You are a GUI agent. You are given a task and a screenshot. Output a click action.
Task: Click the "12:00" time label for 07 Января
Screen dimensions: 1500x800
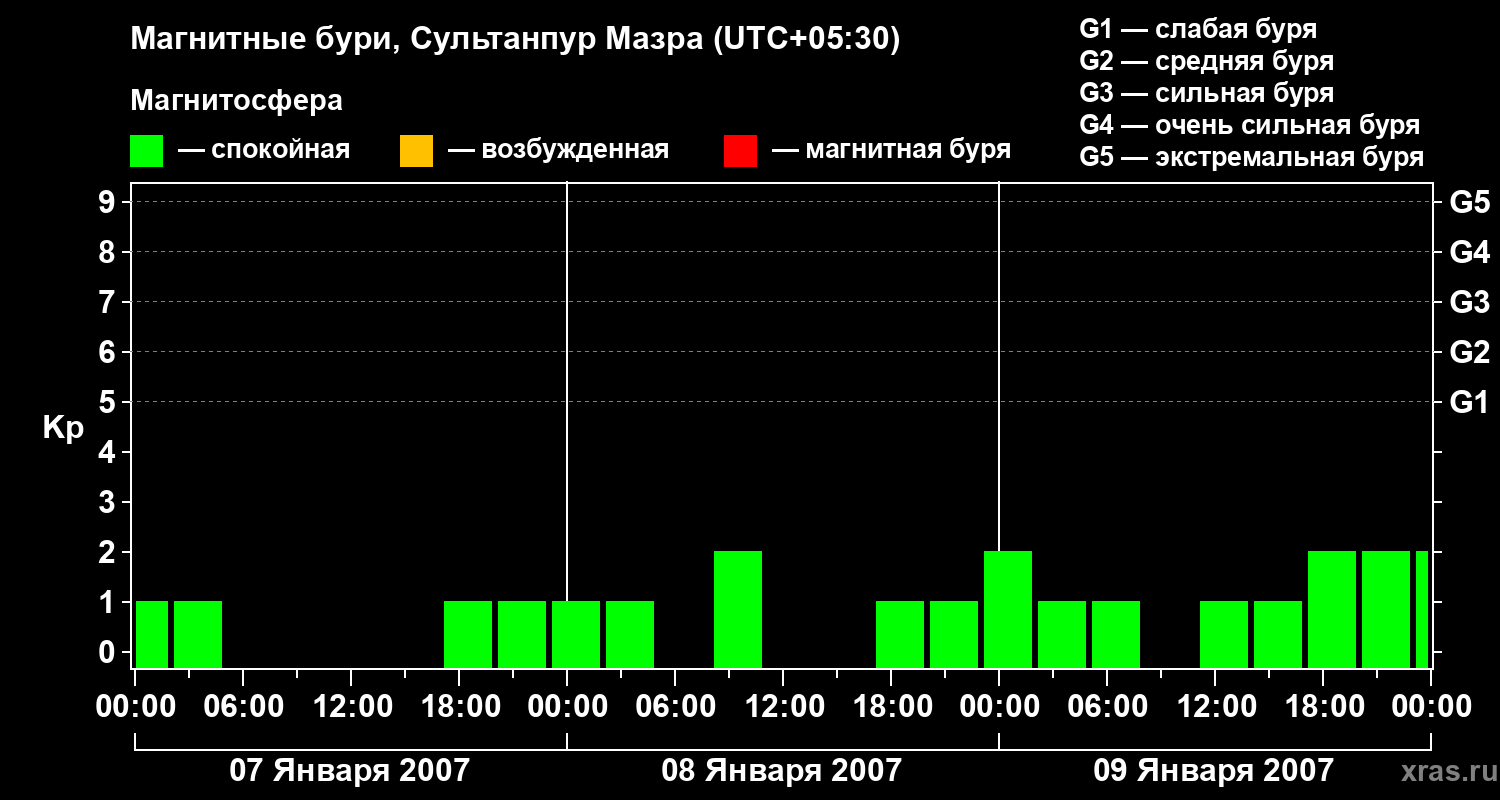[x=351, y=706]
